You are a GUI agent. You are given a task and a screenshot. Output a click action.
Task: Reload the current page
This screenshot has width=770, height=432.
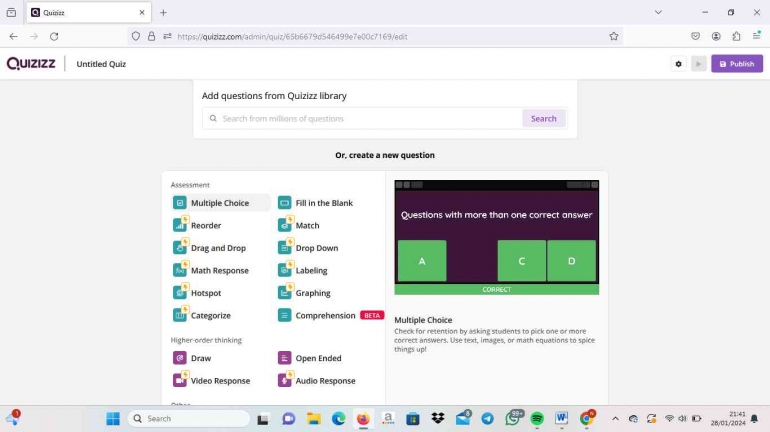pyautogui.click(x=54, y=36)
